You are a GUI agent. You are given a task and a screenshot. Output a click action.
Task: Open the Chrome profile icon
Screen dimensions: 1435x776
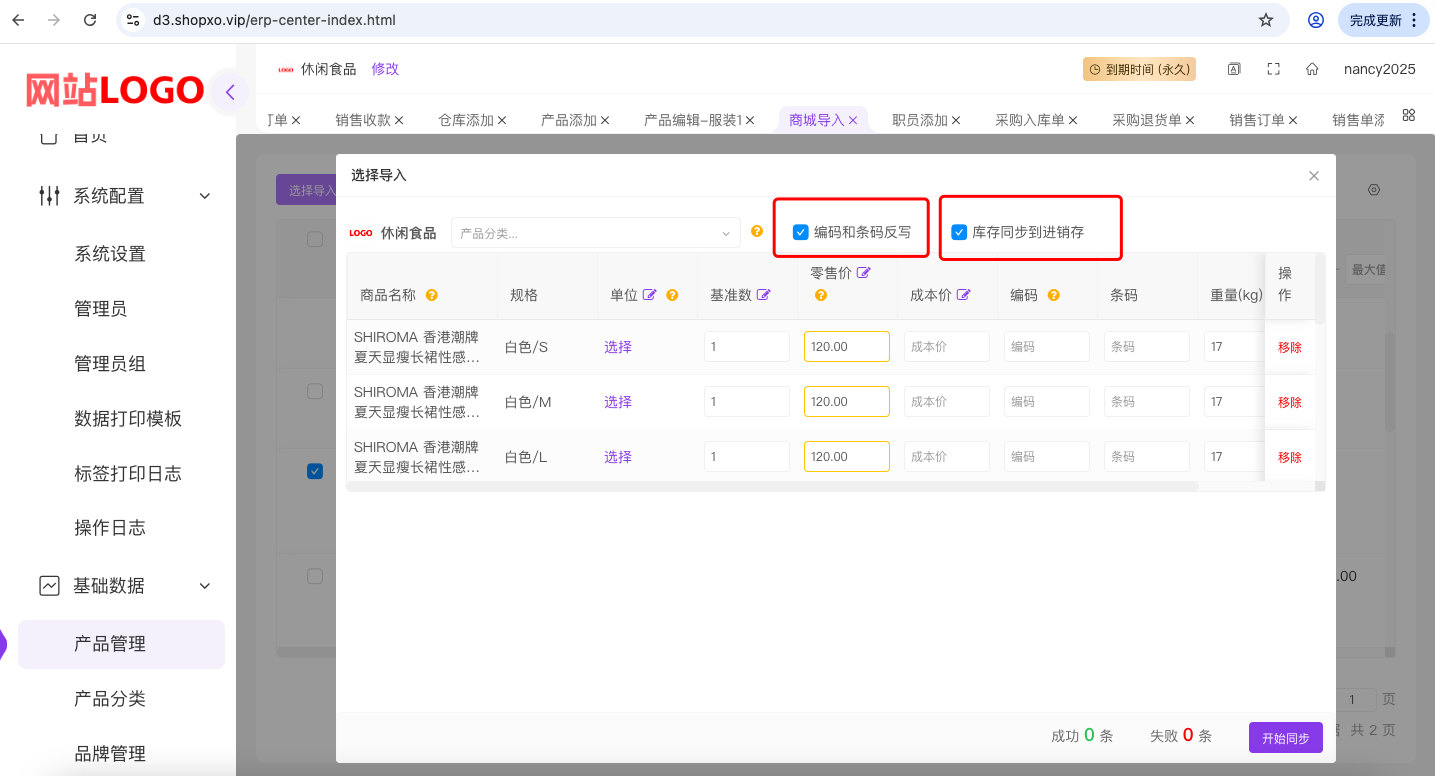click(1316, 20)
